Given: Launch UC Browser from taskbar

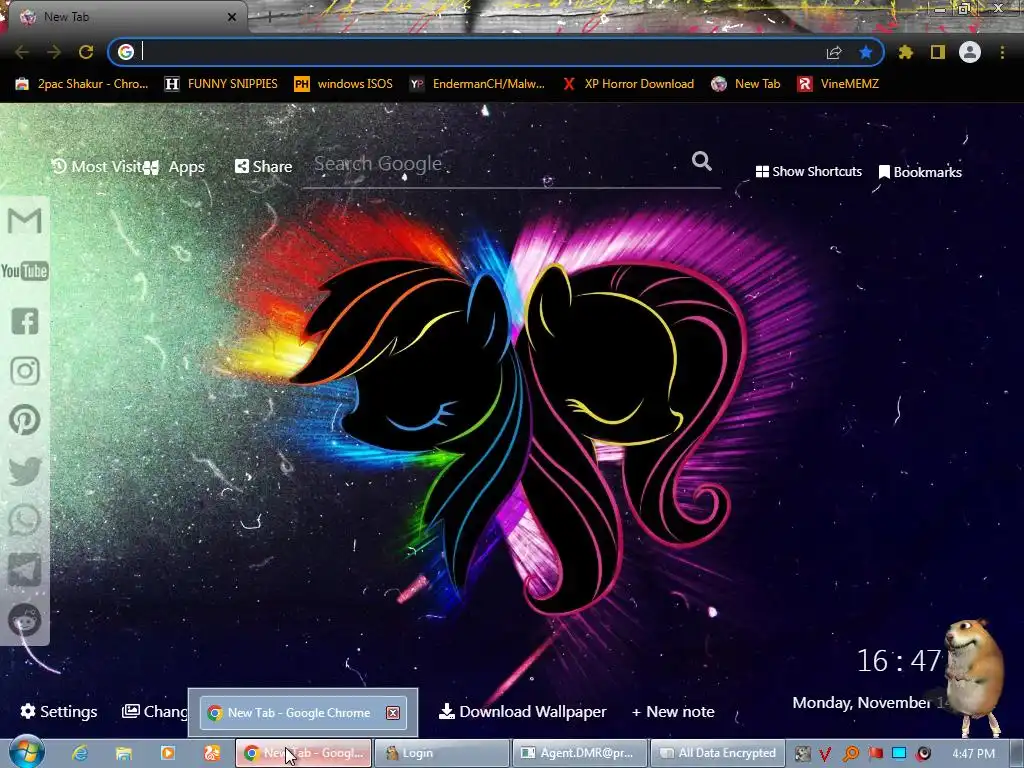Looking at the screenshot, I should click(212, 753).
